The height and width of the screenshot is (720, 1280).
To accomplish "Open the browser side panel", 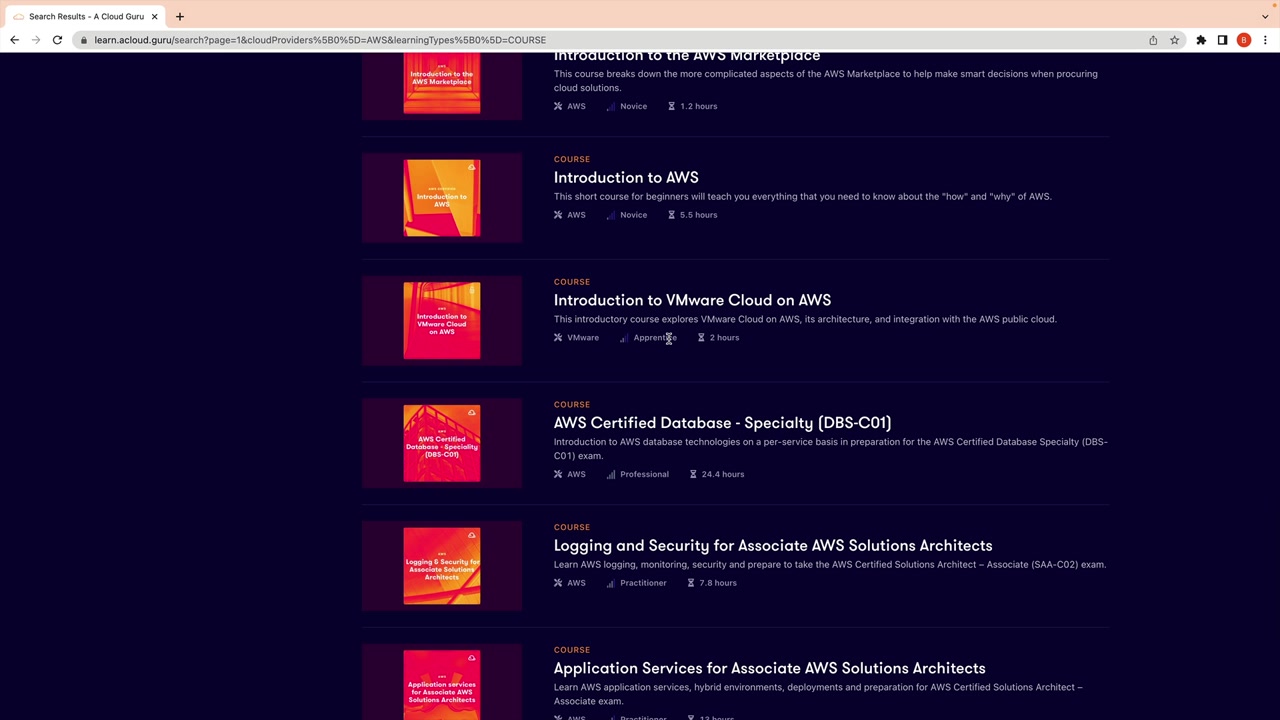I will click(1222, 40).
